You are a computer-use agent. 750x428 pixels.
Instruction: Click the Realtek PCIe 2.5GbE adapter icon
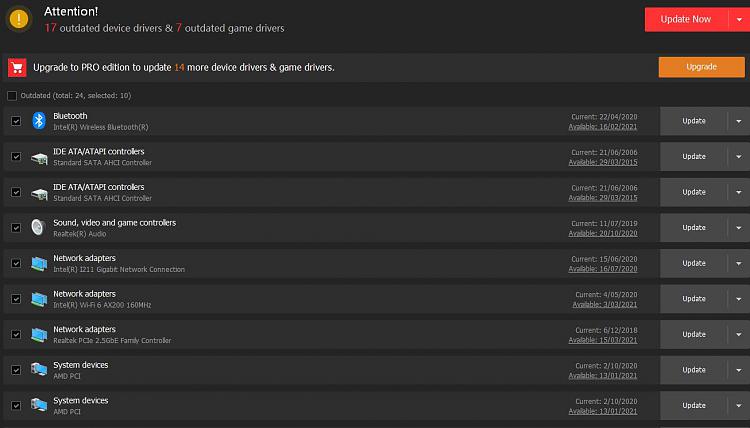(x=39, y=334)
